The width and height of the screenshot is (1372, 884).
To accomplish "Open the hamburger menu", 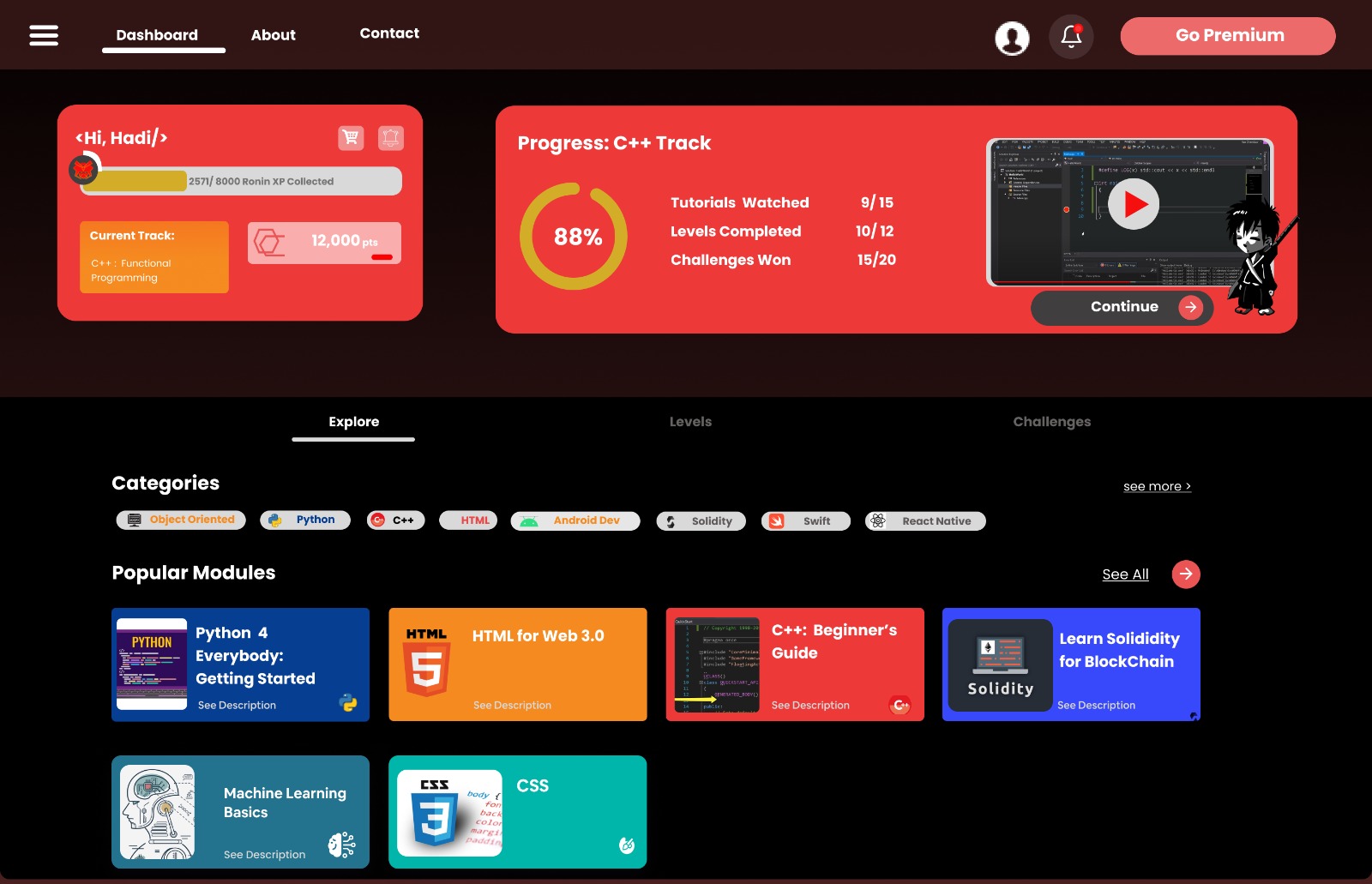I will point(44,35).
